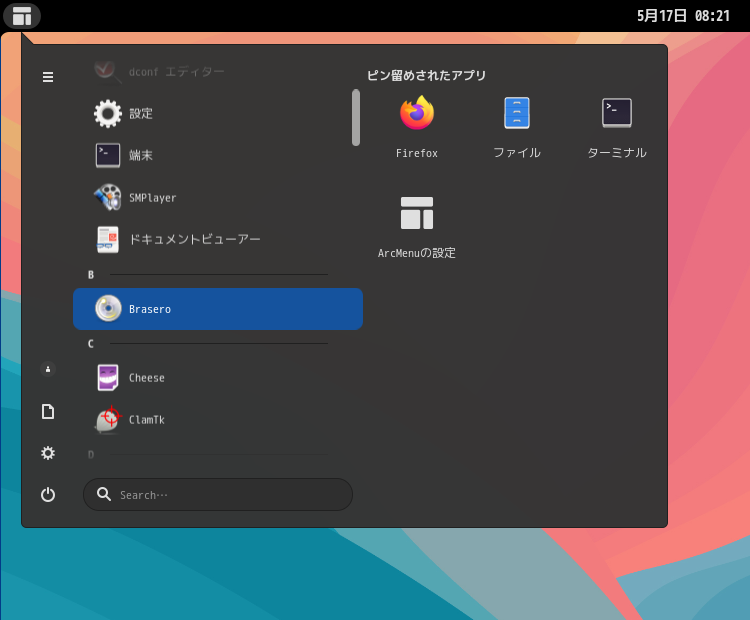Launch SMPlayer from the app list
The image size is (750, 620).
point(218,198)
